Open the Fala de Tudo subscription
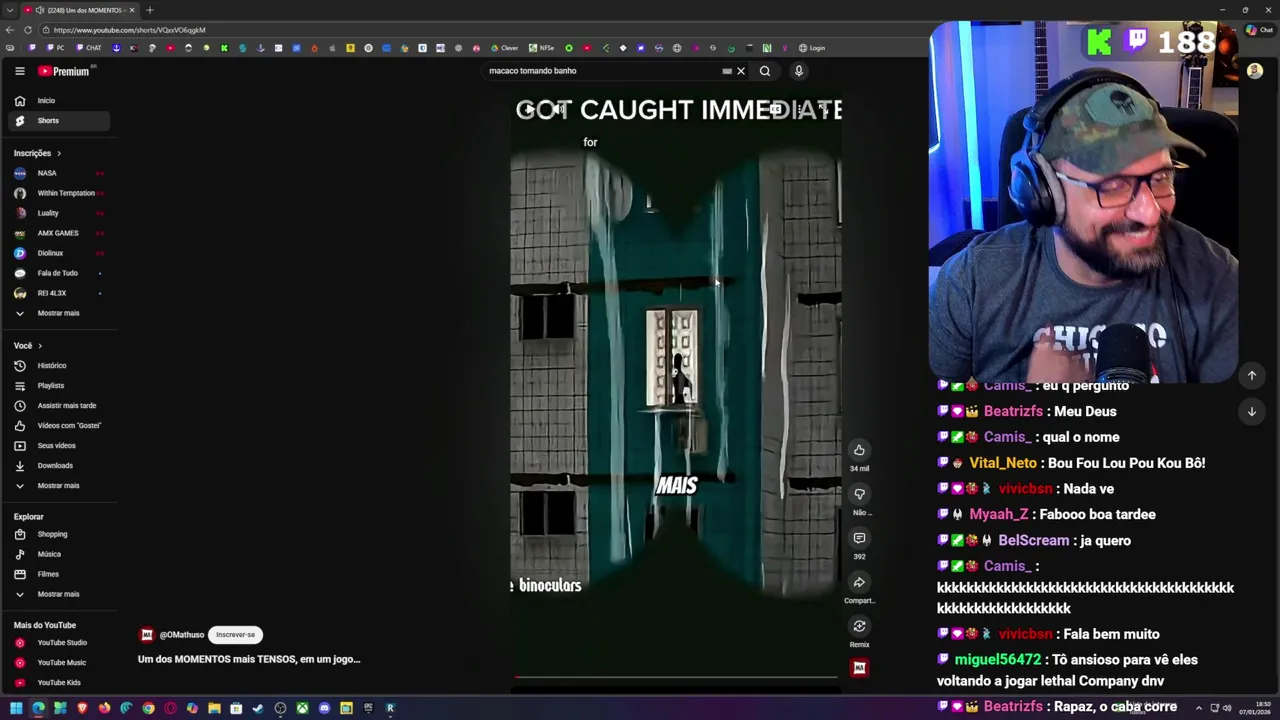Viewport: 1280px width, 720px height. coord(58,273)
